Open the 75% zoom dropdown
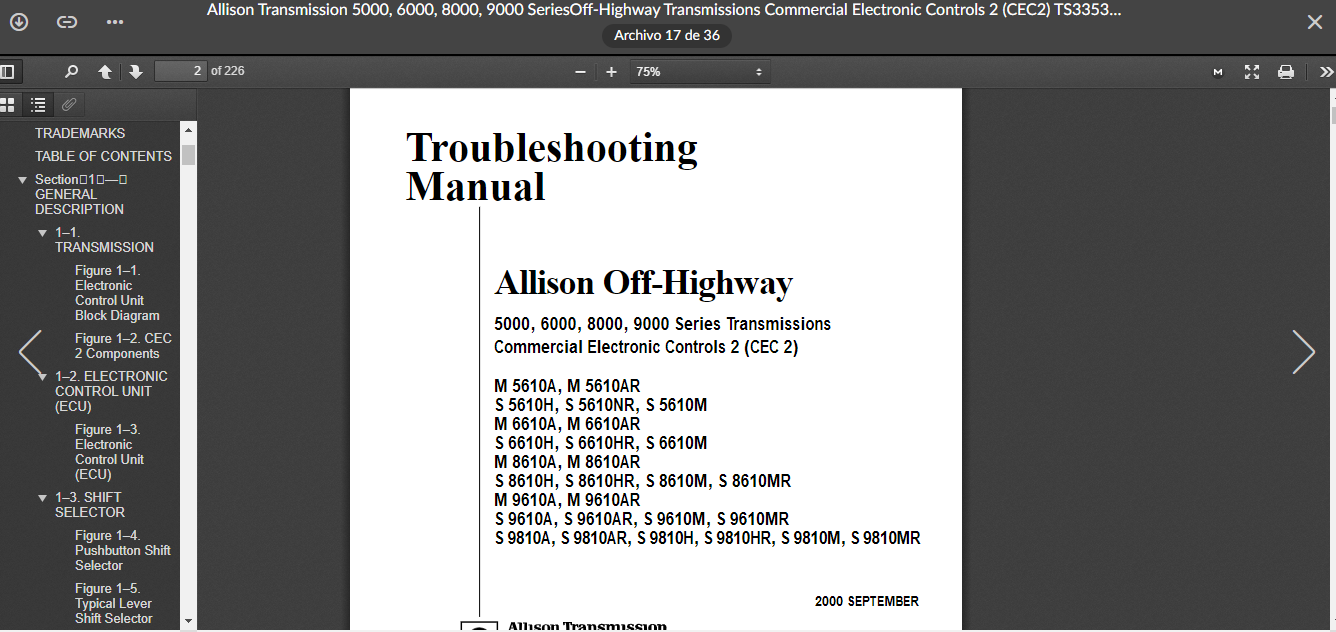The image size is (1336, 632). tap(699, 72)
